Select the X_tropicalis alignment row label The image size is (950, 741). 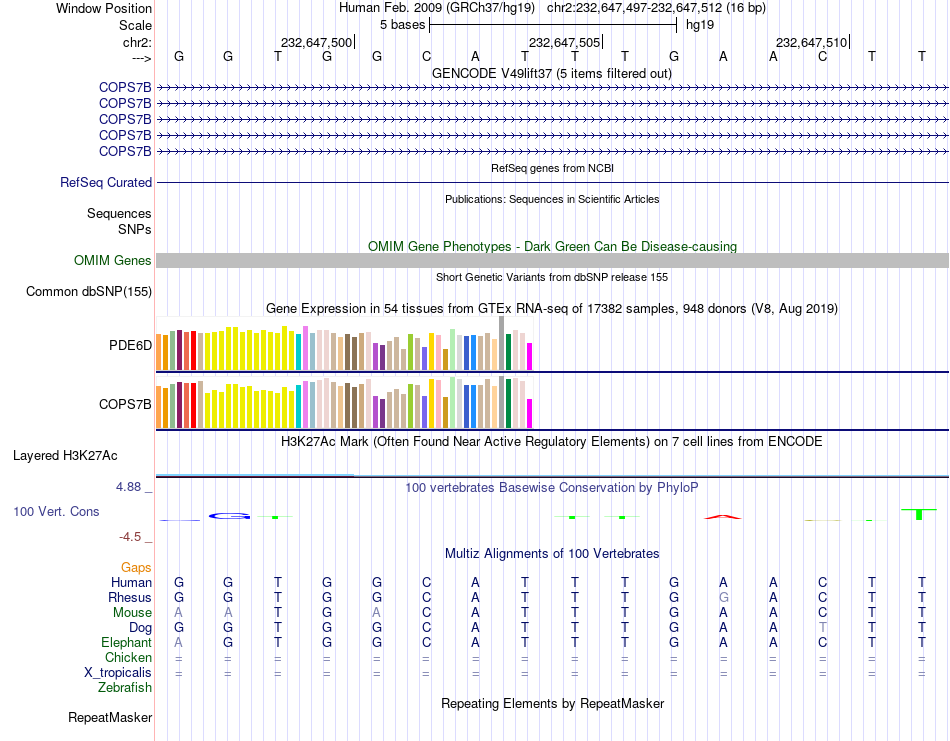pos(118,673)
